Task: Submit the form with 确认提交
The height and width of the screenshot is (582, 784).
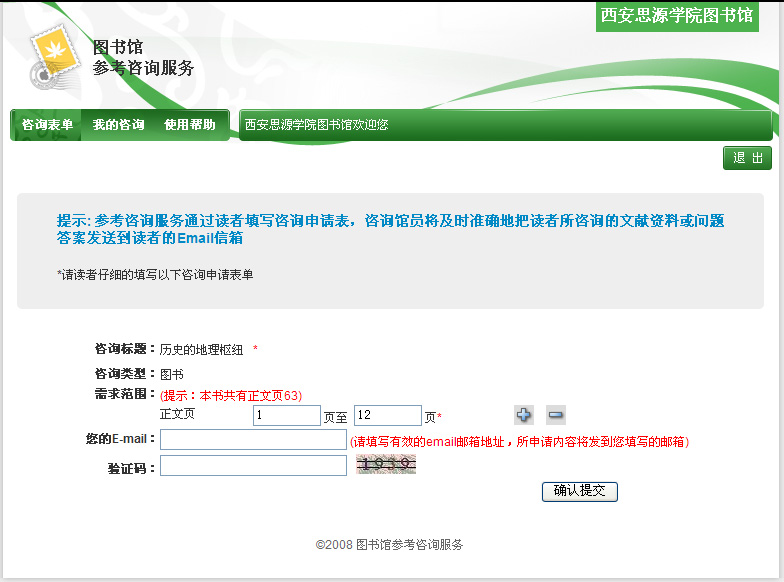Action: (580, 491)
